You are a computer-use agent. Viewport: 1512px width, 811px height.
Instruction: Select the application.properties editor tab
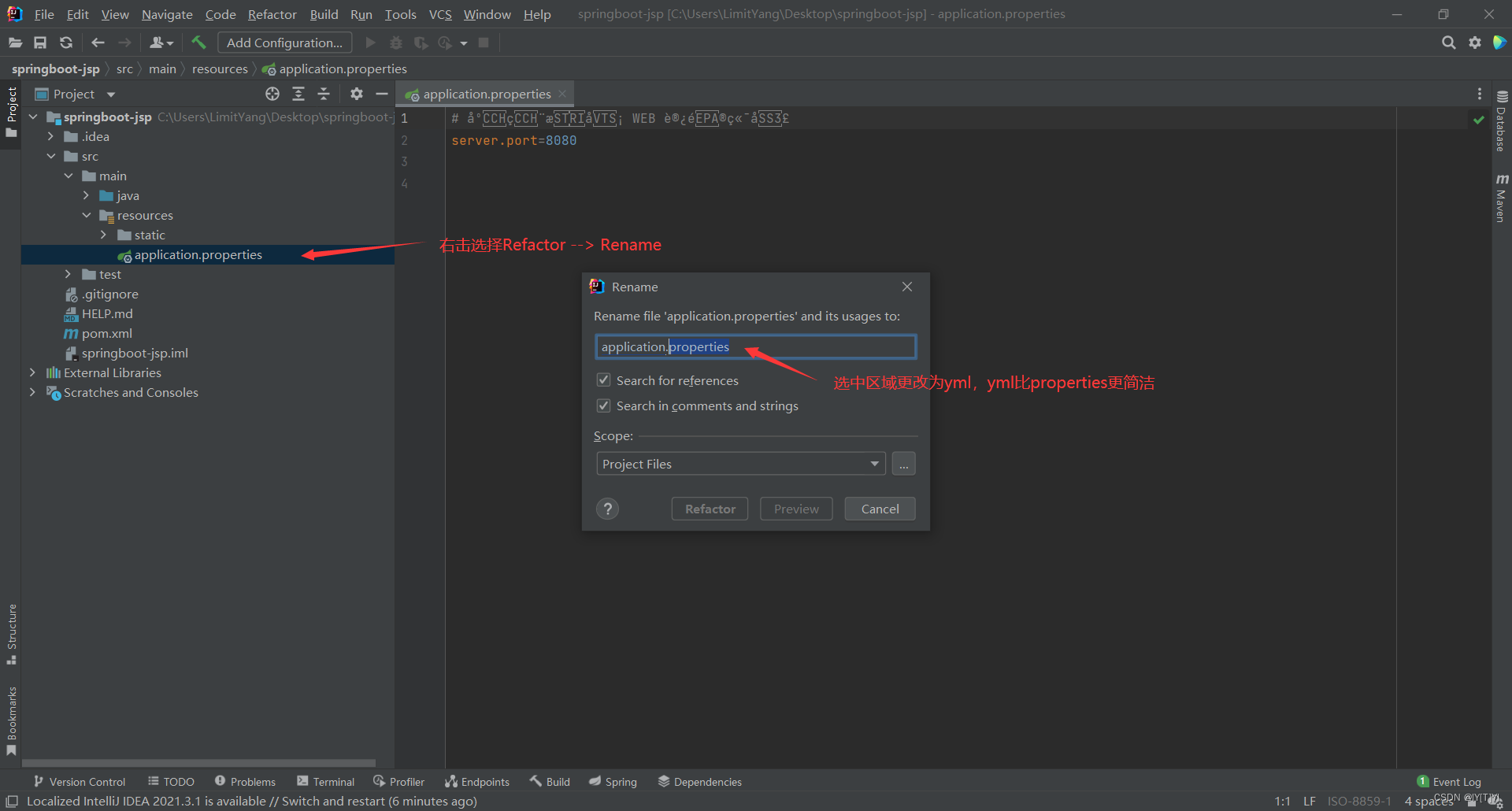pyautogui.click(x=485, y=94)
